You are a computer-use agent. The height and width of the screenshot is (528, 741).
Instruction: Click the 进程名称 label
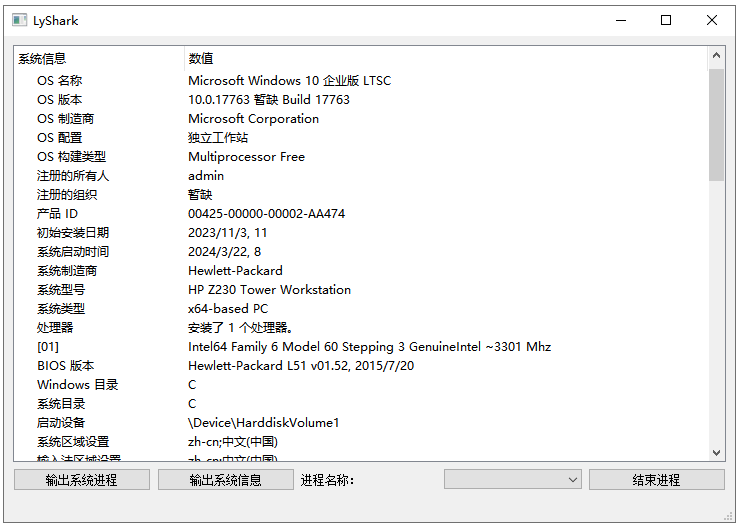(x=327, y=480)
